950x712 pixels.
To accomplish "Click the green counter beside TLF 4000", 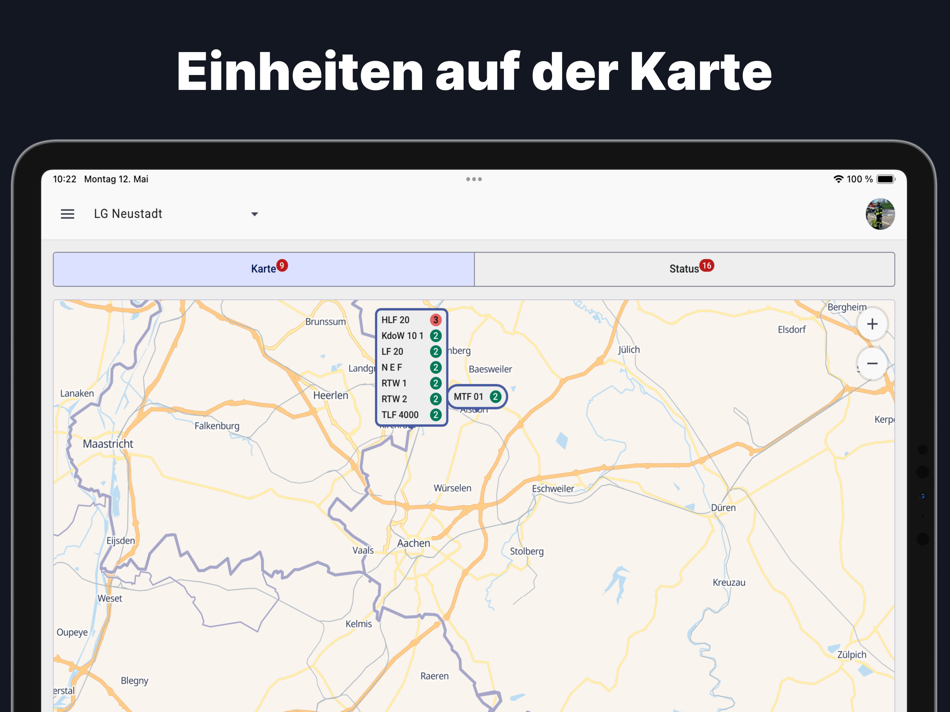I will click(434, 414).
